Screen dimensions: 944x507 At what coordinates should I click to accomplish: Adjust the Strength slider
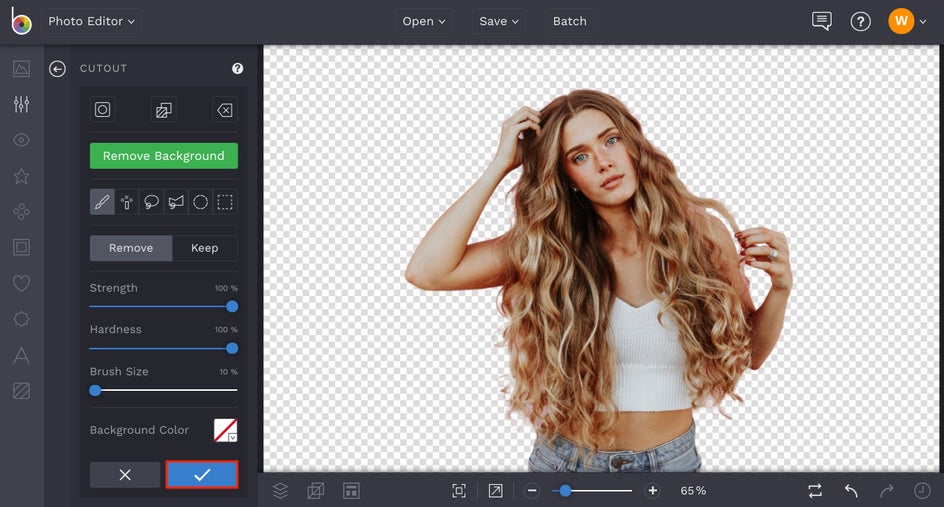tap(164, 306)
